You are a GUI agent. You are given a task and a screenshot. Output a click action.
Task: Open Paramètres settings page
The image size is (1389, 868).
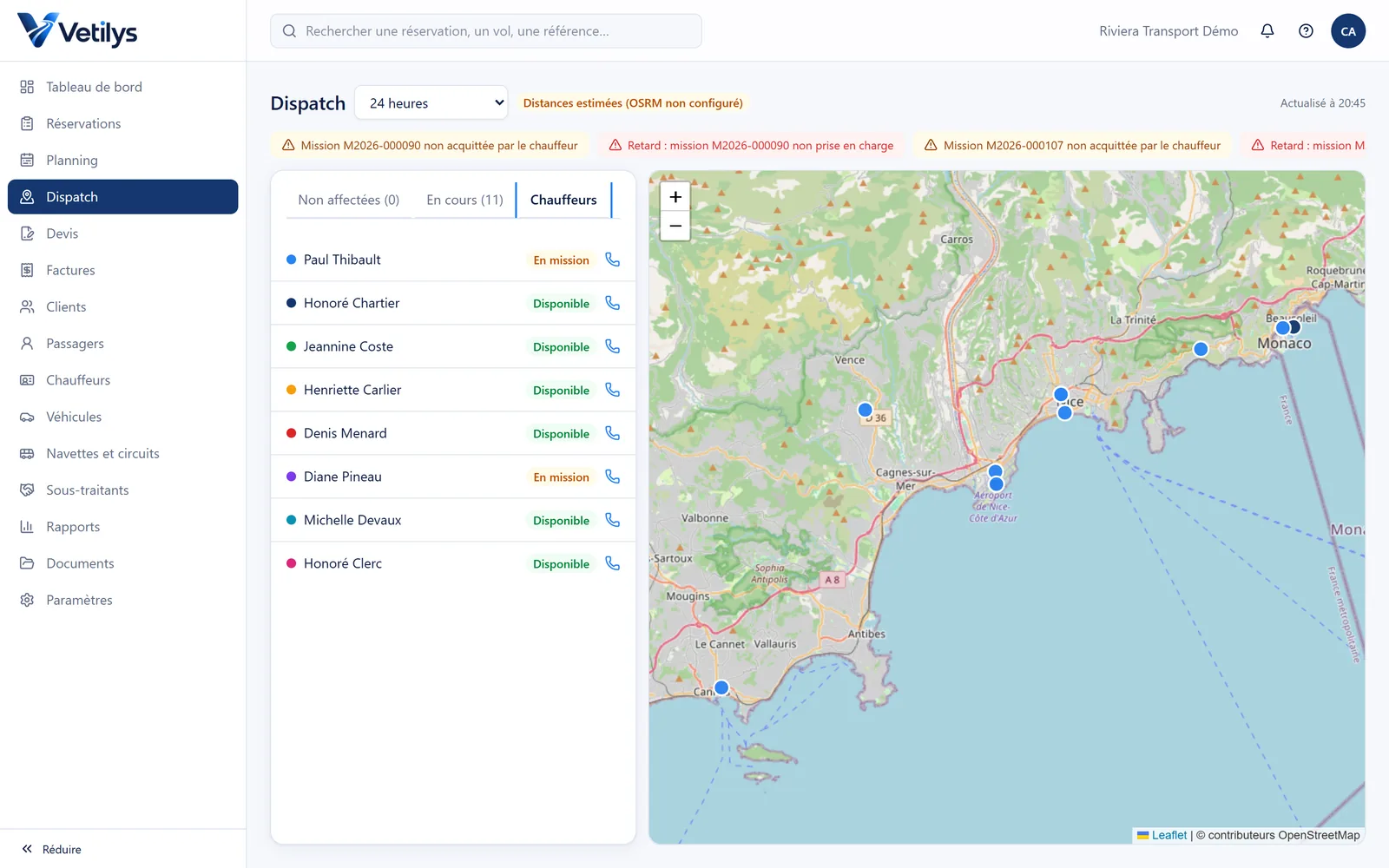tap(123, 600)
